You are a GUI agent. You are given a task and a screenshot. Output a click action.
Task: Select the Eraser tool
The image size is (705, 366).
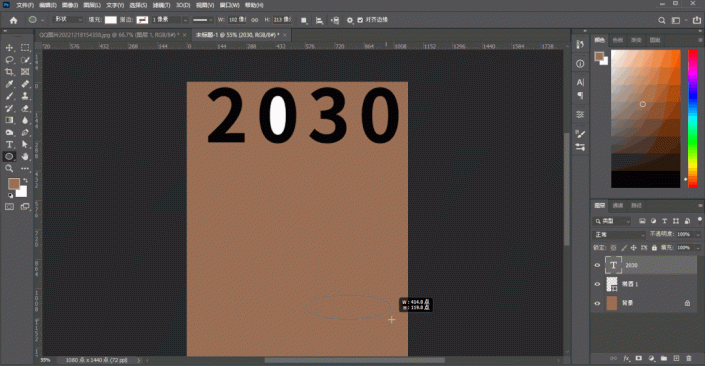[x=25, y=108]
